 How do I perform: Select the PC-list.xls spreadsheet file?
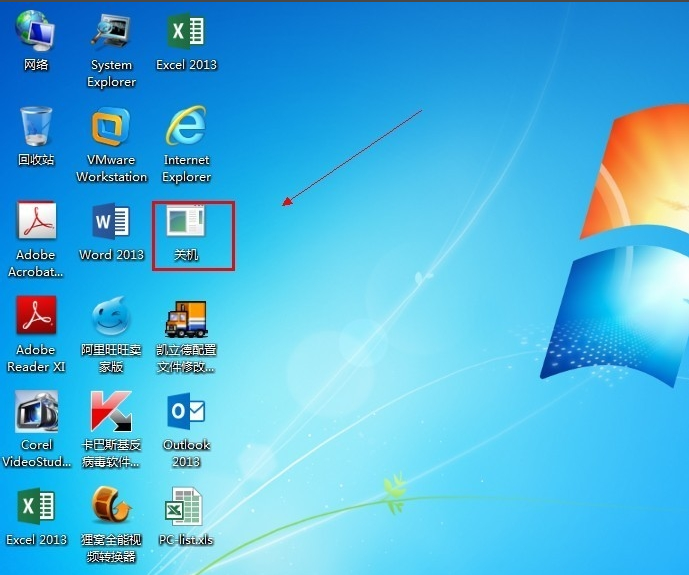pos(186,508)
